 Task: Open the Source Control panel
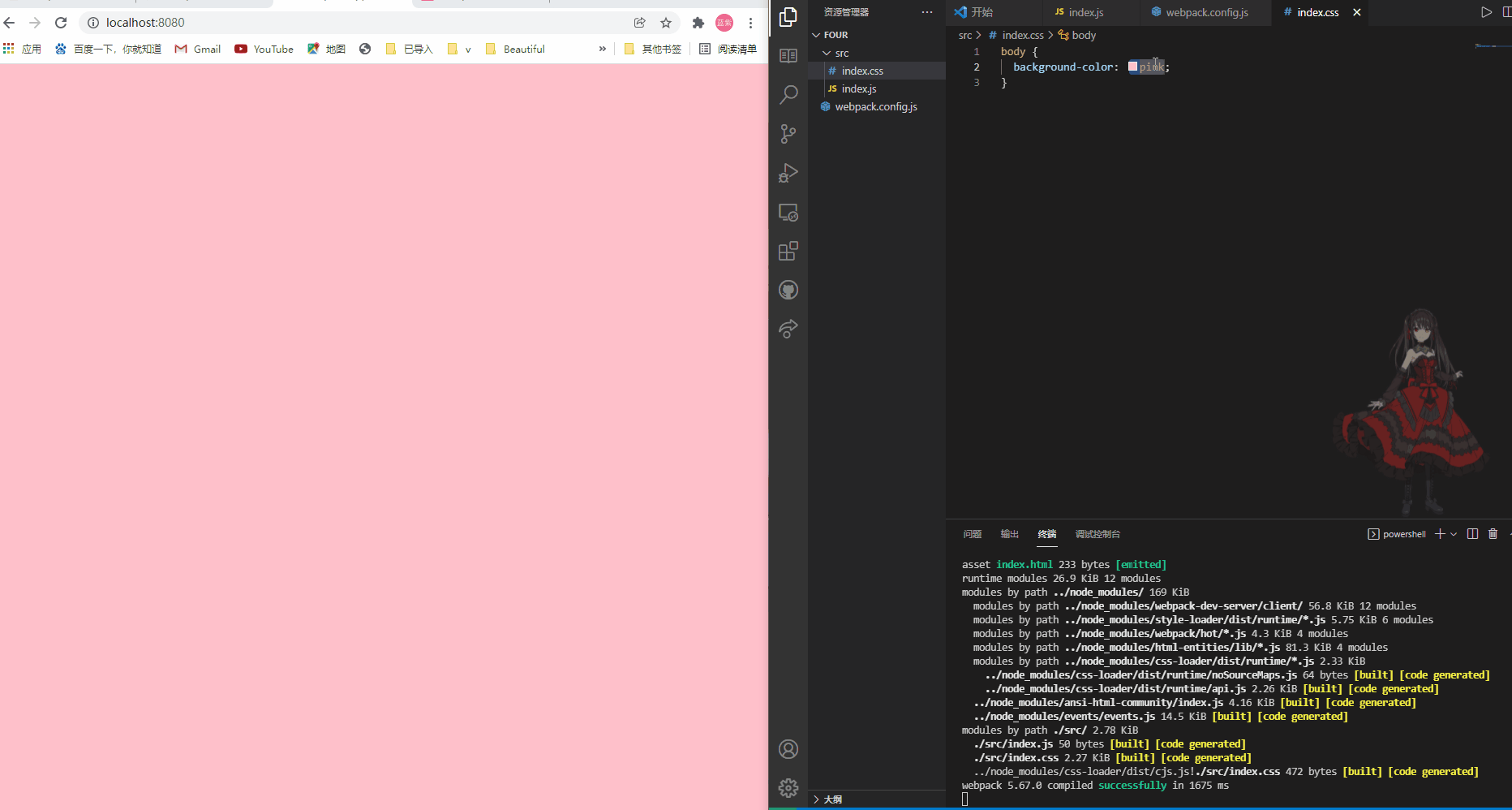788,134
